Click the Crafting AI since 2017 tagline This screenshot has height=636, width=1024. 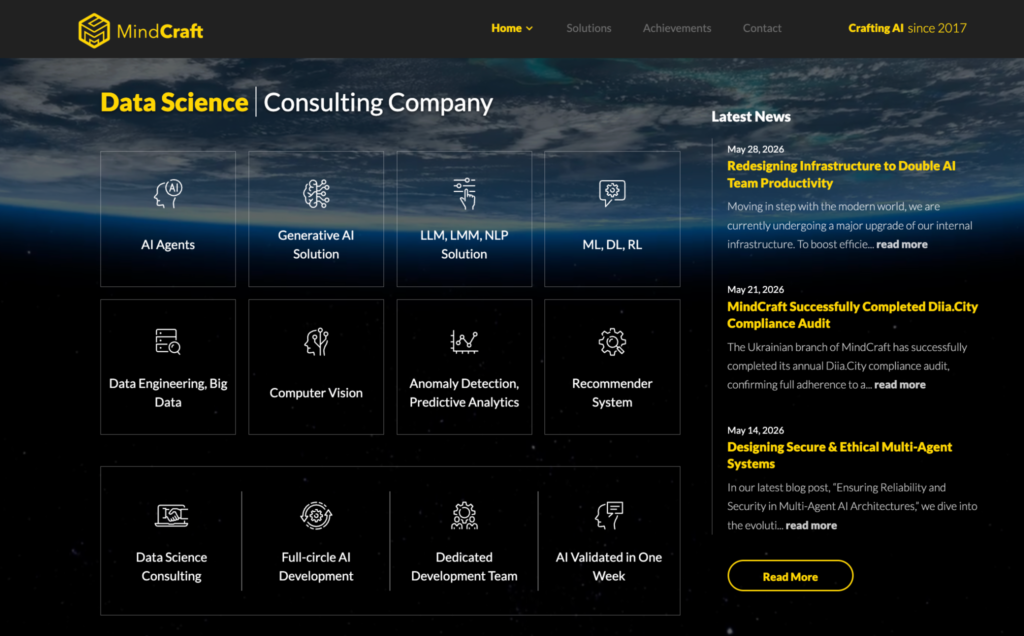coord(907,28)
